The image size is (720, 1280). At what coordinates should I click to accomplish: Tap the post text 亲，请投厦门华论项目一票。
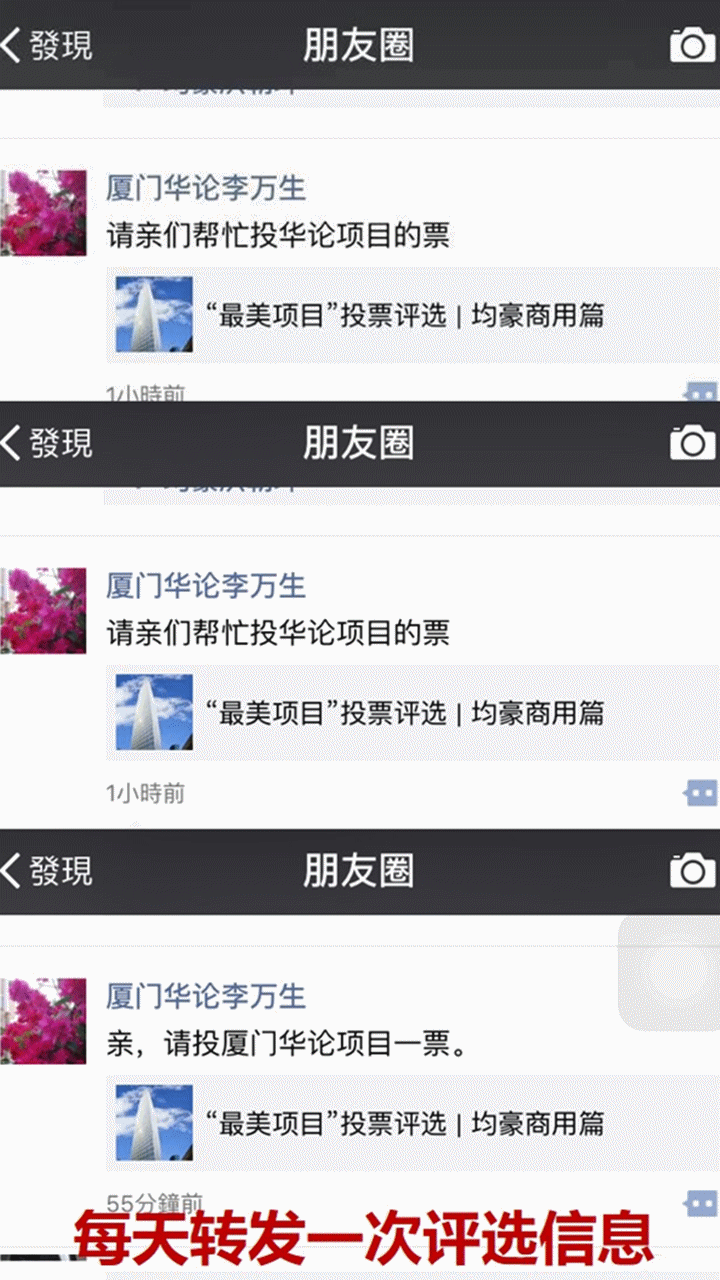tap(287, 1045)
